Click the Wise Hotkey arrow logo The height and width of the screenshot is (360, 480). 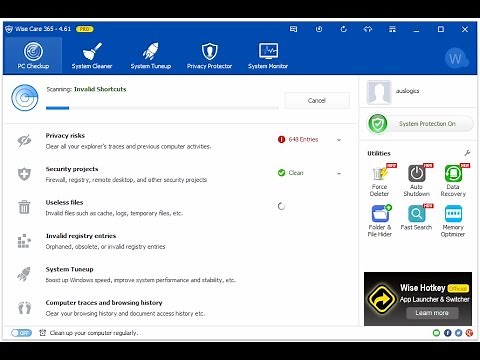[382, 299]
